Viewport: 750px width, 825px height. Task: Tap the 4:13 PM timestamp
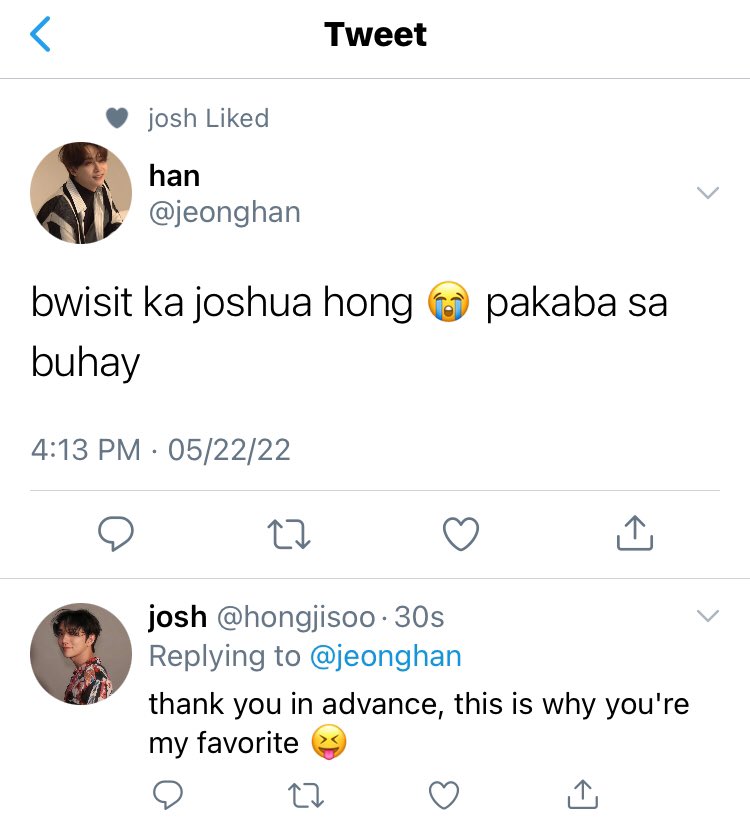(86, 450)
